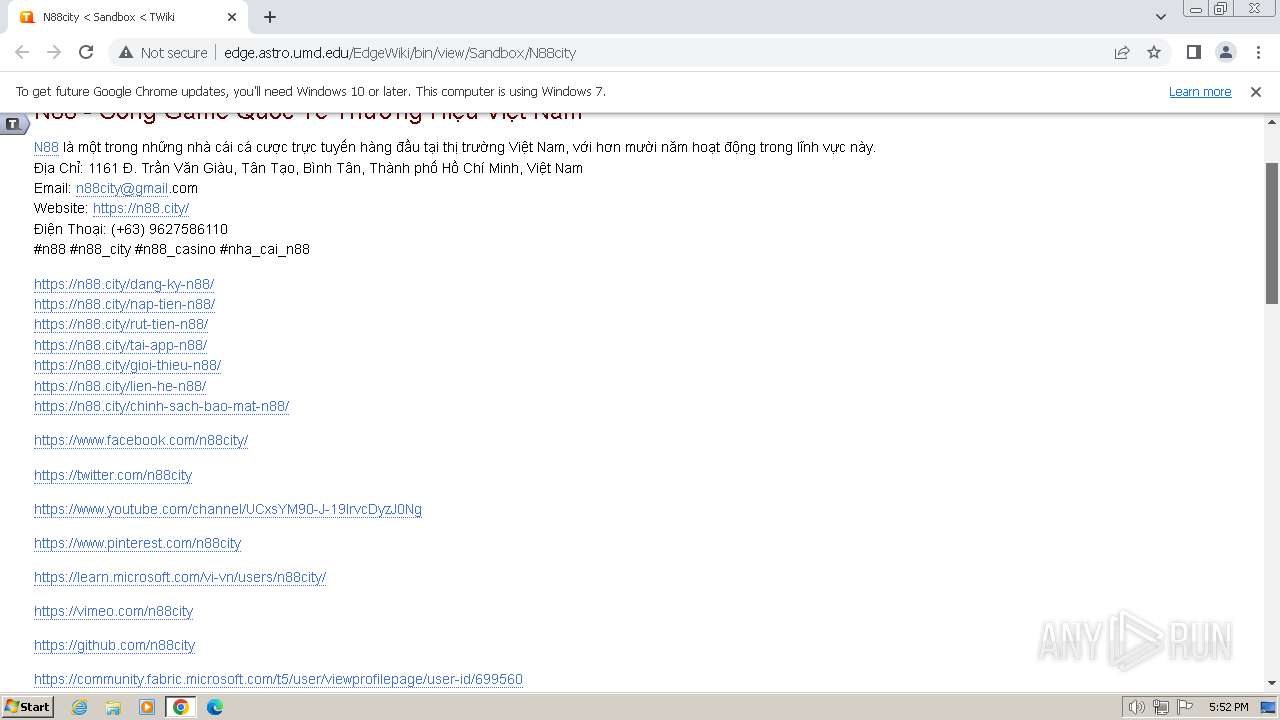Click the n88city@gmail email link
This screenshot has width=1280, height=720.
pos(122,188)
